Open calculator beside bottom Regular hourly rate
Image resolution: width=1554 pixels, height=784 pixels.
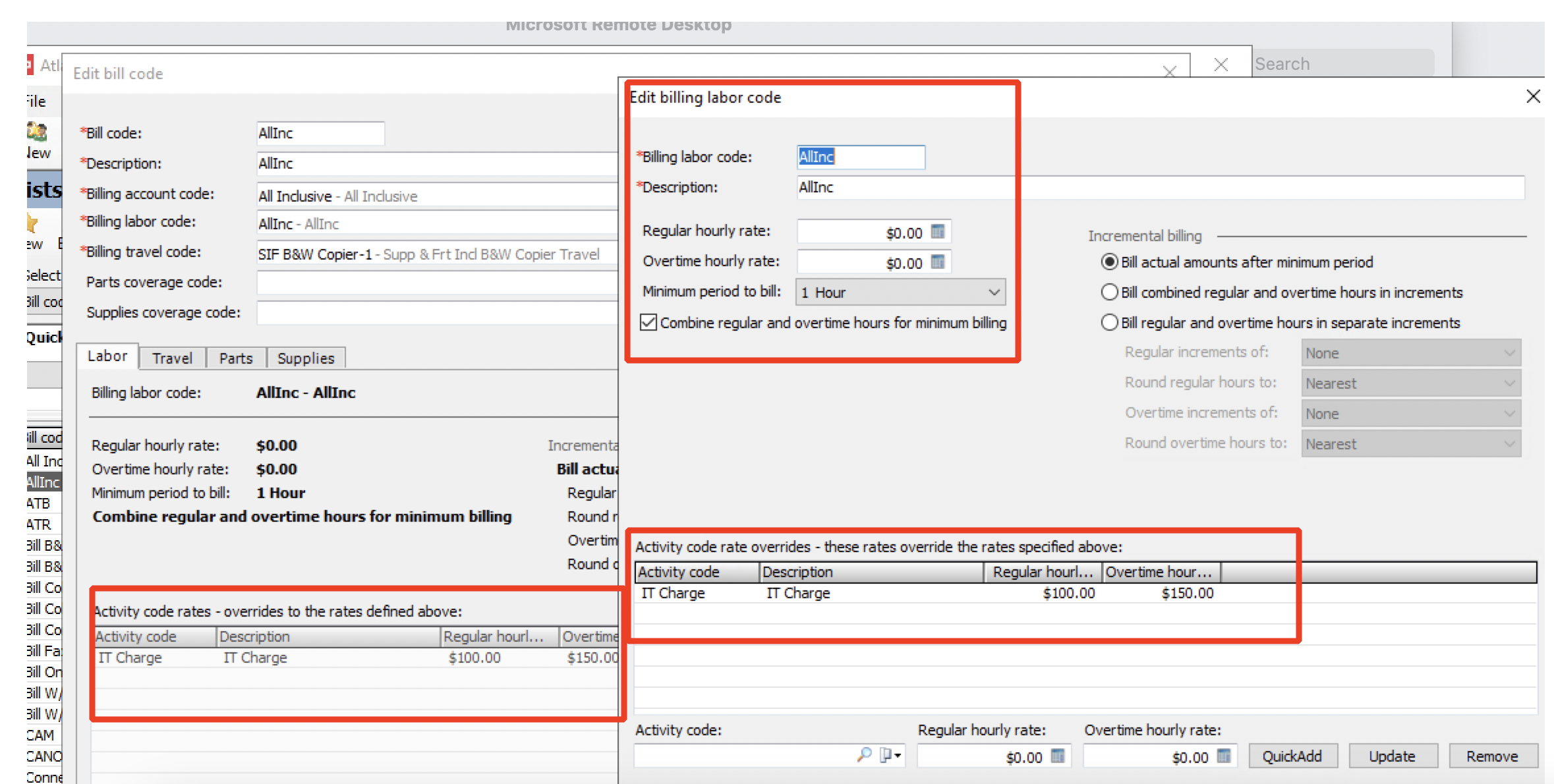click(1058, 756)
